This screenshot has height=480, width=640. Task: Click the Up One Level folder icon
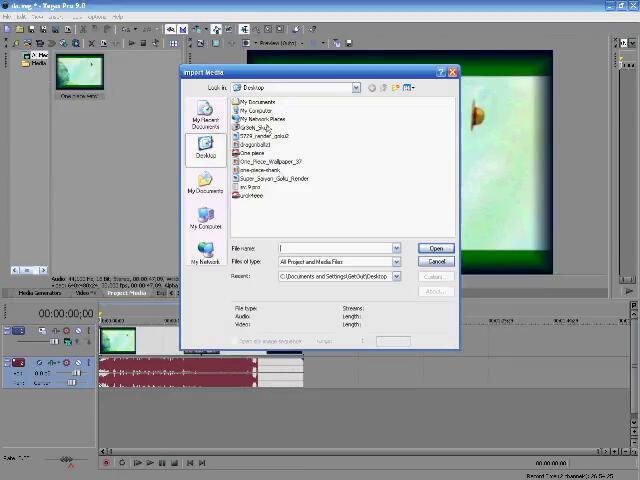click(384, 88)
